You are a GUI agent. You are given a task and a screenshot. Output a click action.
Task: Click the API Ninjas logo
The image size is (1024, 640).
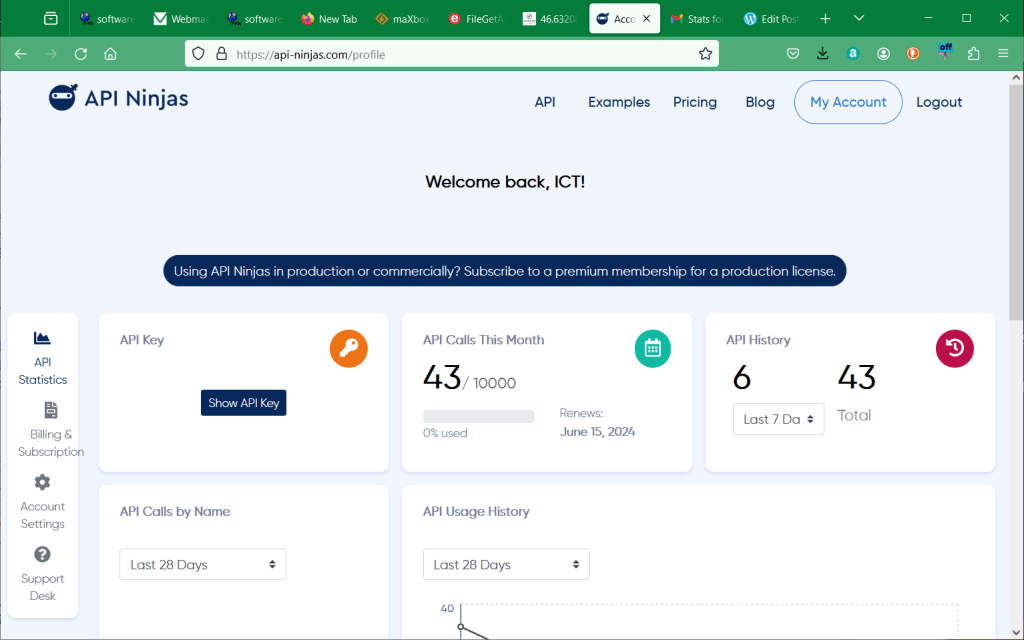118,98
